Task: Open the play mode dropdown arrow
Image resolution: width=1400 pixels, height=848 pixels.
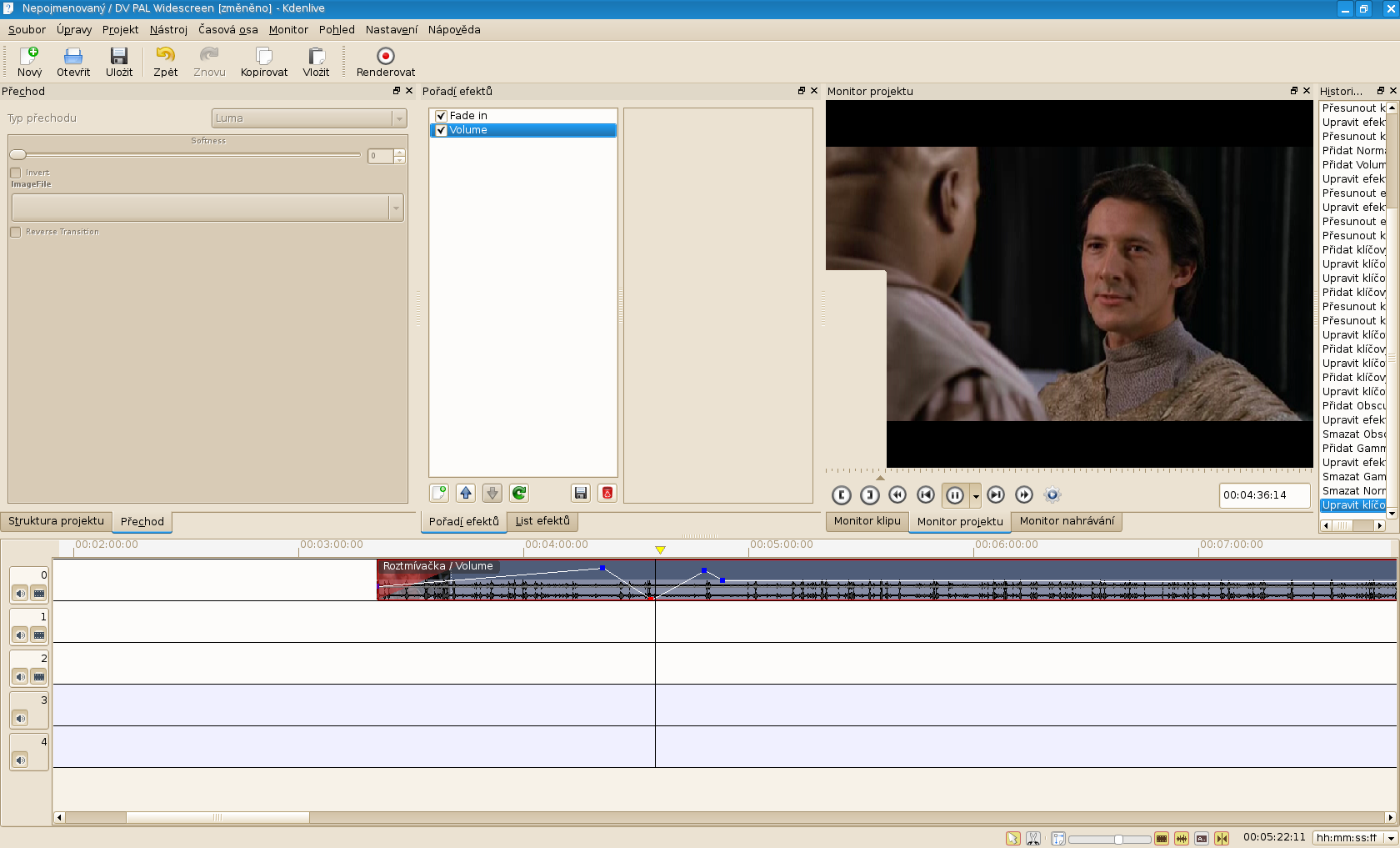Action: (976, 496)
